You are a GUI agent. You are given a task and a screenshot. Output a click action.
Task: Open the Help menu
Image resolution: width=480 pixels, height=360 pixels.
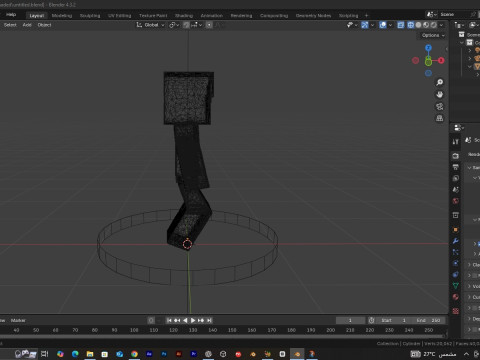[x=11, y=14]
